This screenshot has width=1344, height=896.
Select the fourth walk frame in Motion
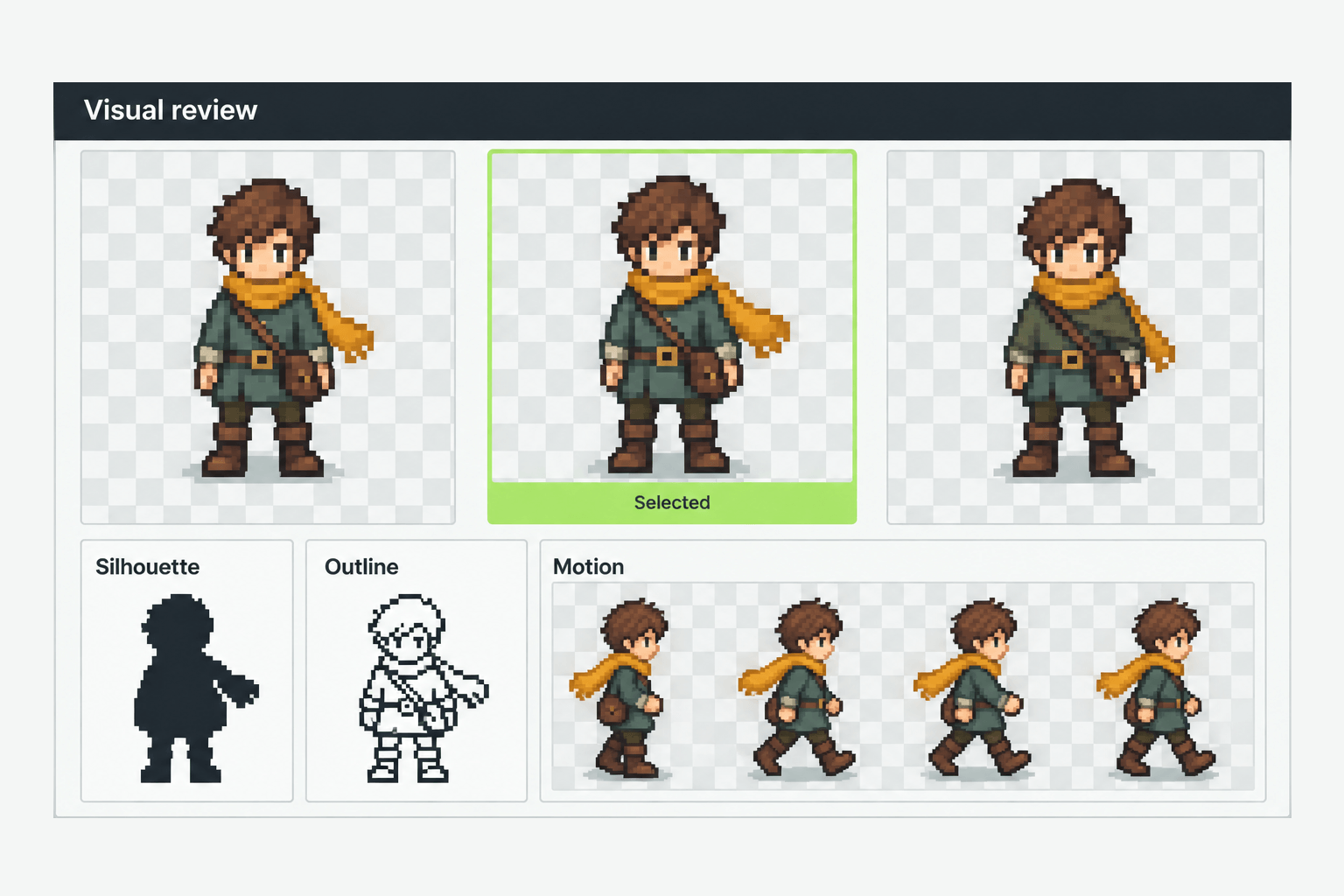point(1157,689)
